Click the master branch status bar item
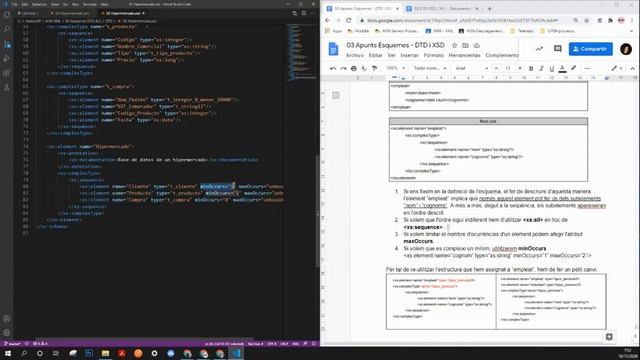Screen dimensions: 640x360 coord(12,344)
